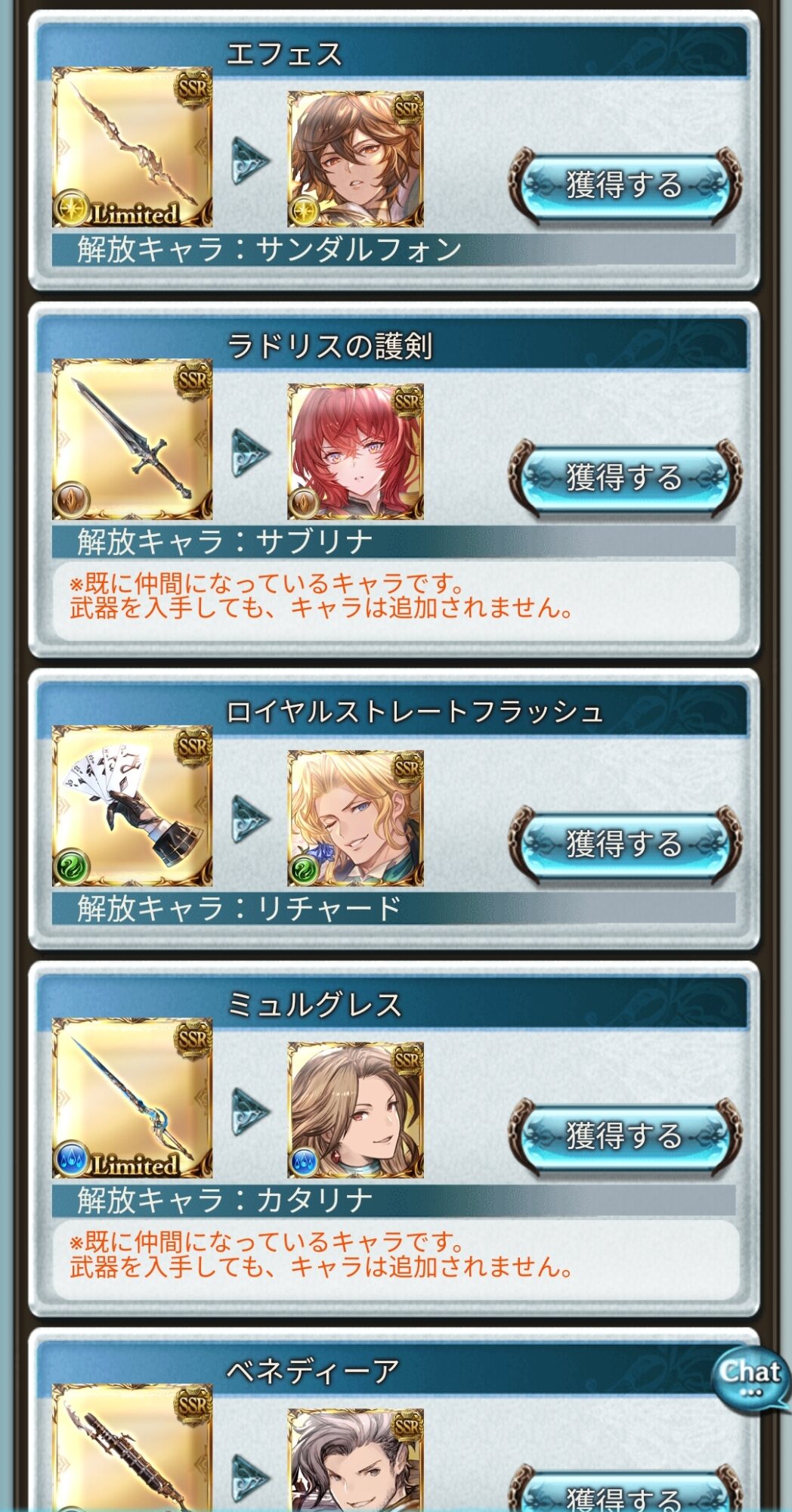This screenshot has width=792, height=1512.
Task: Tap the ミュルグレス Limited sword icon
Action: 132,1098
